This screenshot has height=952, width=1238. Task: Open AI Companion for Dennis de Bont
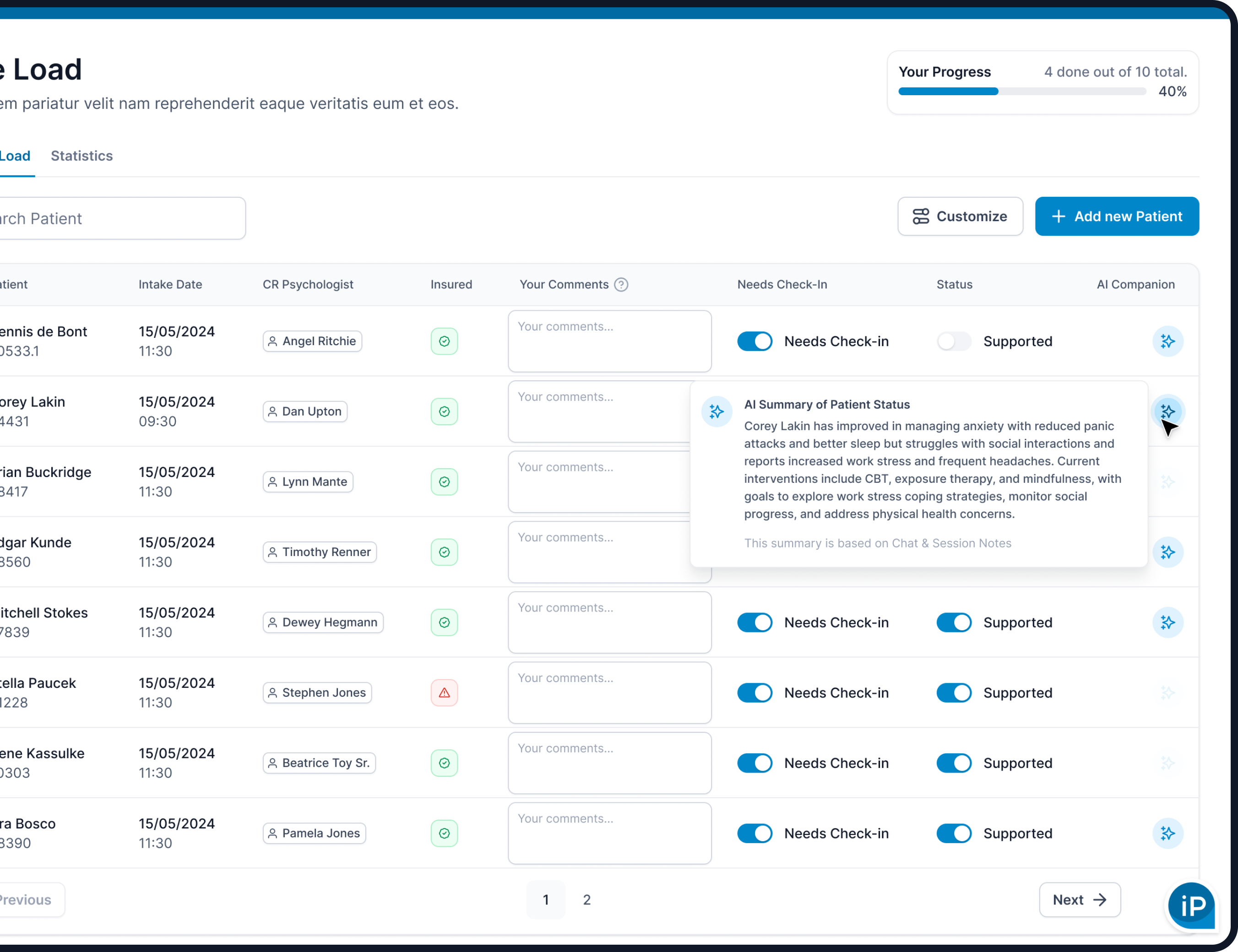click(1167, 341)
